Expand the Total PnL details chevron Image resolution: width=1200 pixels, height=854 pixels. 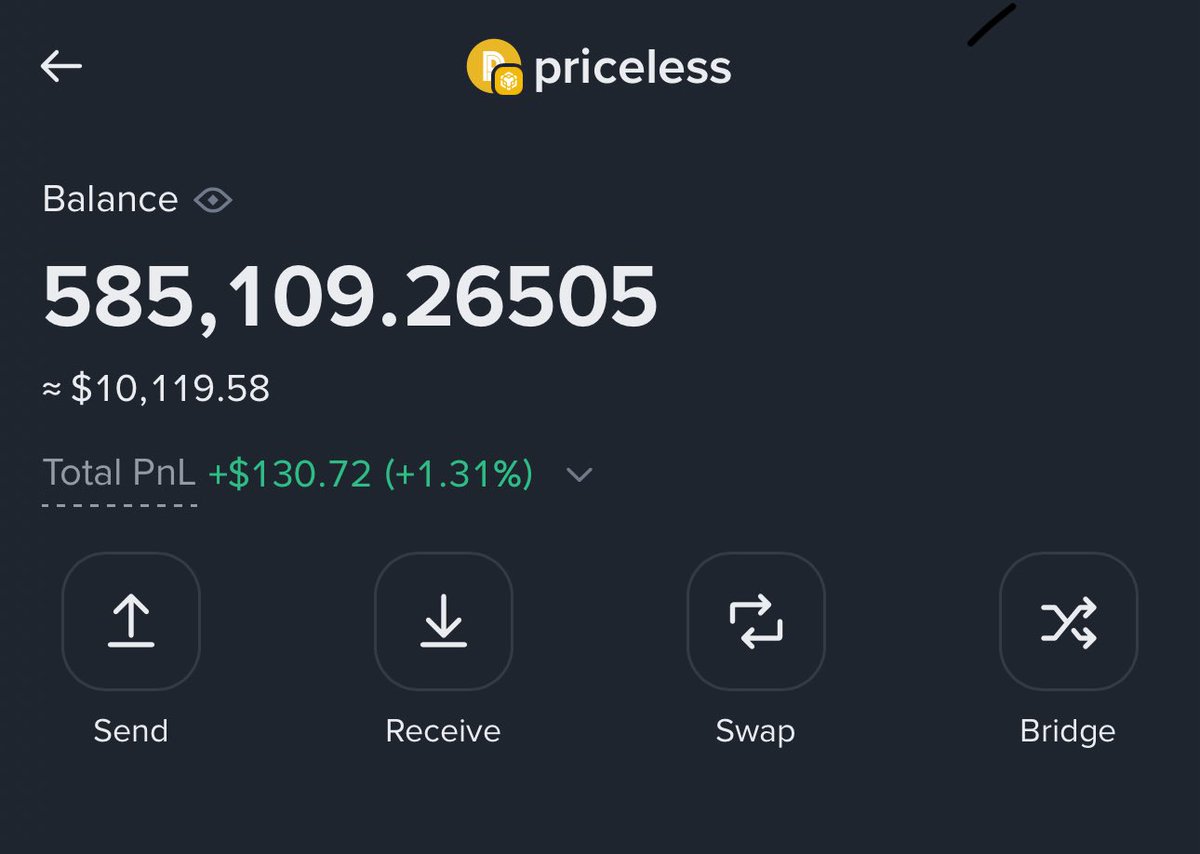(x=579, y=474)
